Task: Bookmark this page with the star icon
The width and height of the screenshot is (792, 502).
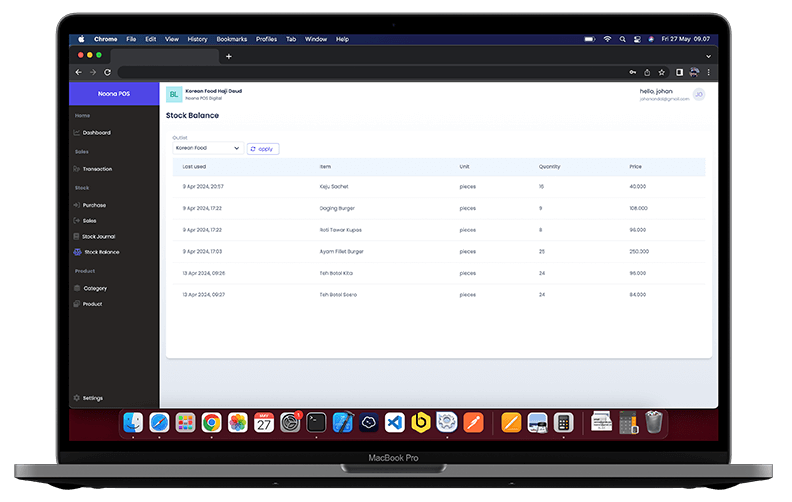Action: [661, 72]
